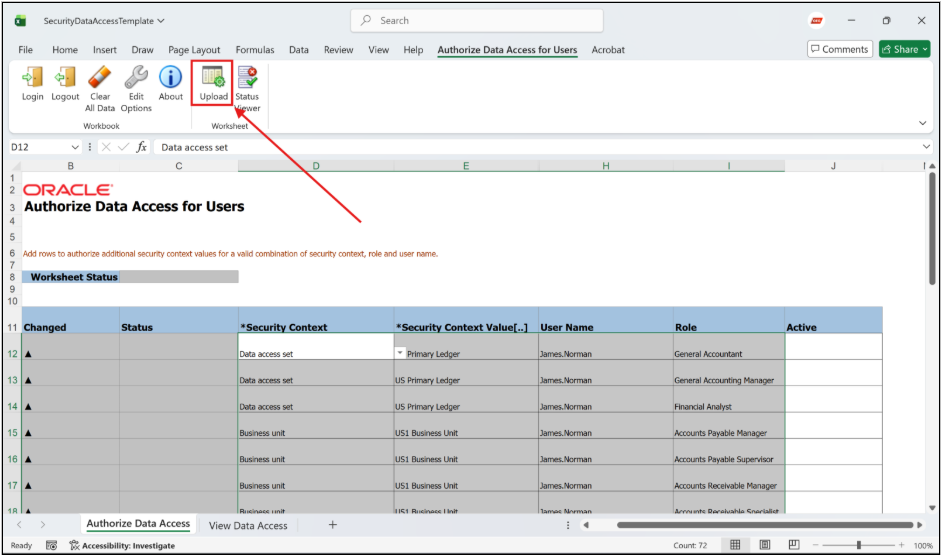Open the File menu
This screenshot has width=942, height=558.
click(25, 50)
